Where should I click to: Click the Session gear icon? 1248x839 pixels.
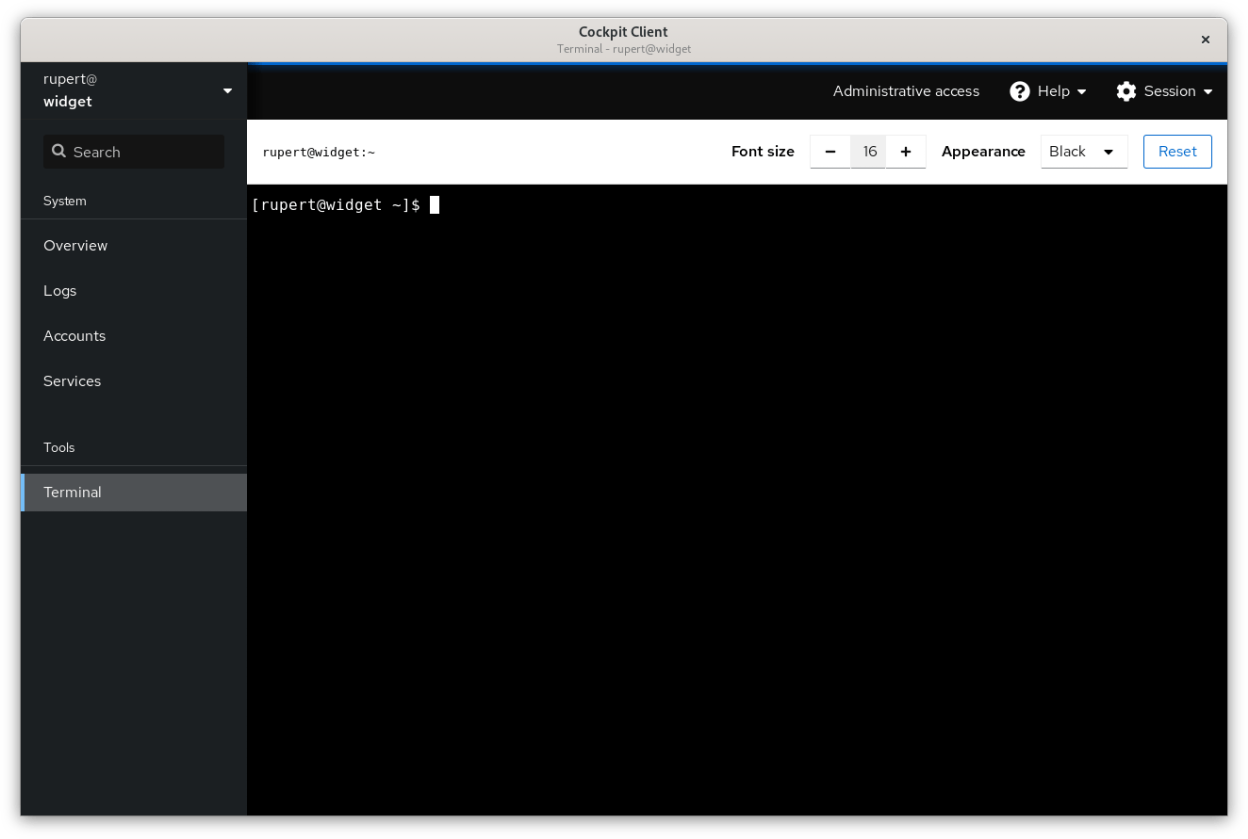(x=1127, y=91)
